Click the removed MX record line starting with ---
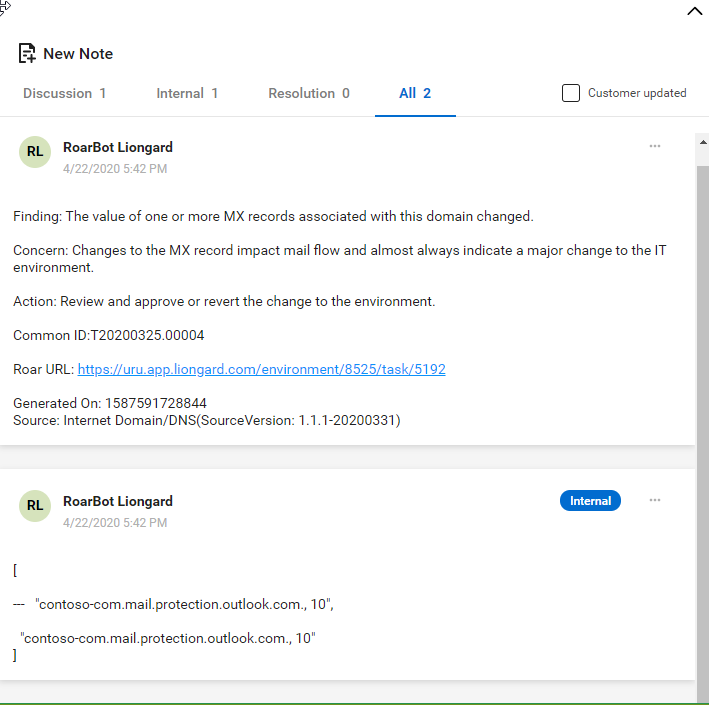This screenshot has height=705, width=709. (174, 605)
